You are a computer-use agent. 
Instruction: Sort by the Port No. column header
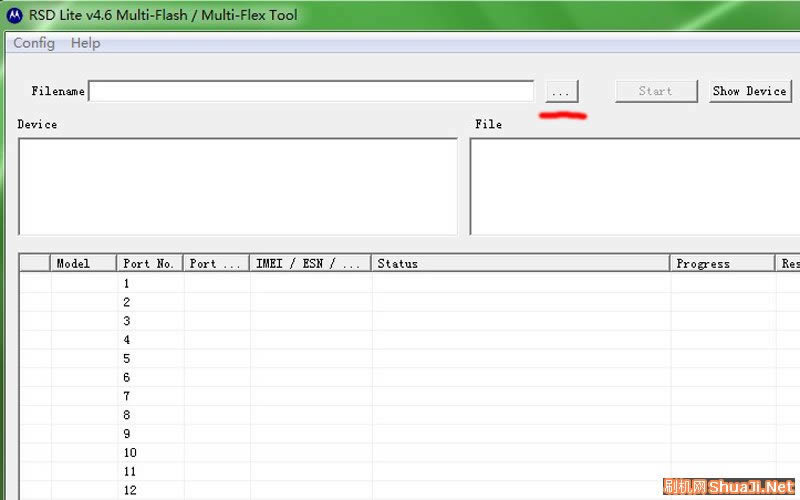pos(149,264)
